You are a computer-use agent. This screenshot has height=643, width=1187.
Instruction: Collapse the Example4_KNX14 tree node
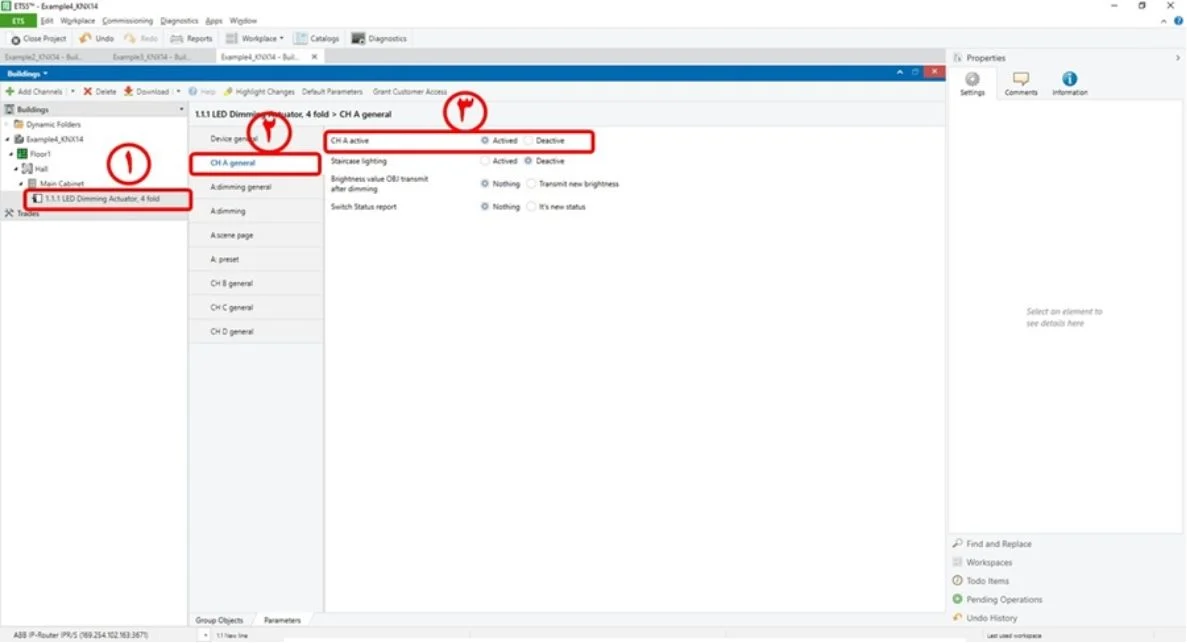coord(8,139)
